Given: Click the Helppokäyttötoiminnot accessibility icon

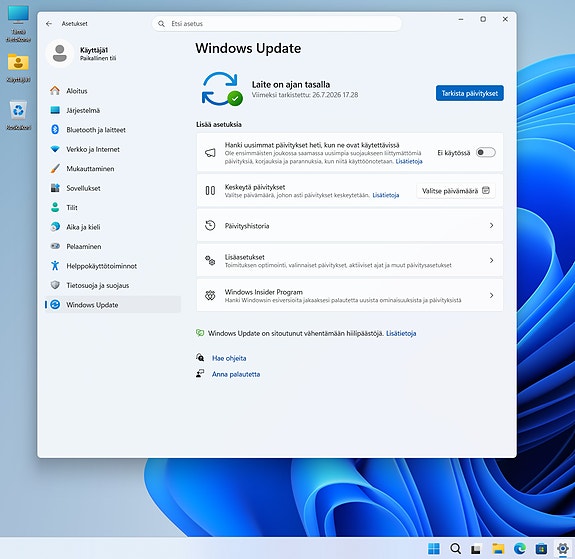Looking at the screenshot, I should click(55, 266).
